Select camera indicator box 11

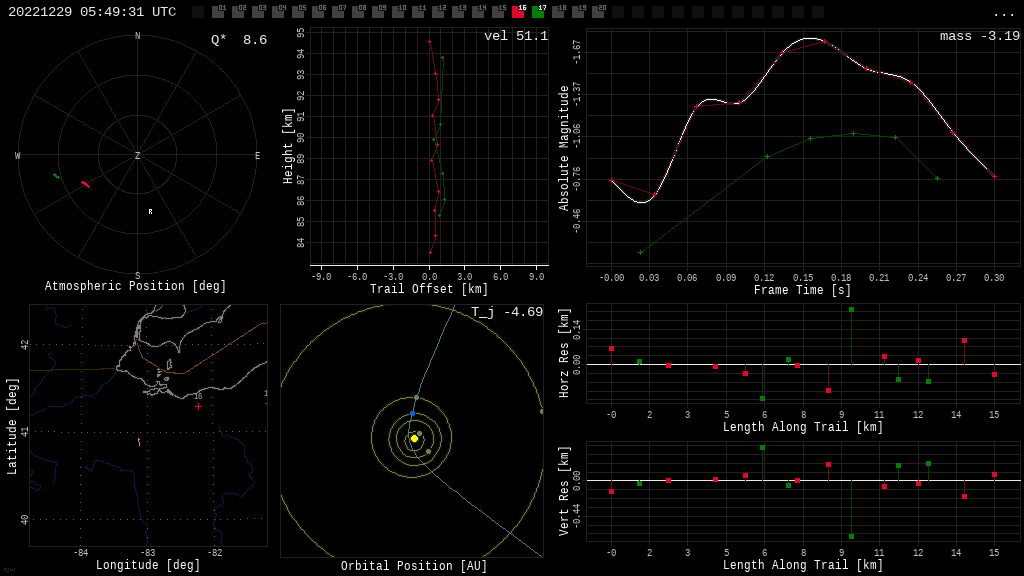[418, 12]
